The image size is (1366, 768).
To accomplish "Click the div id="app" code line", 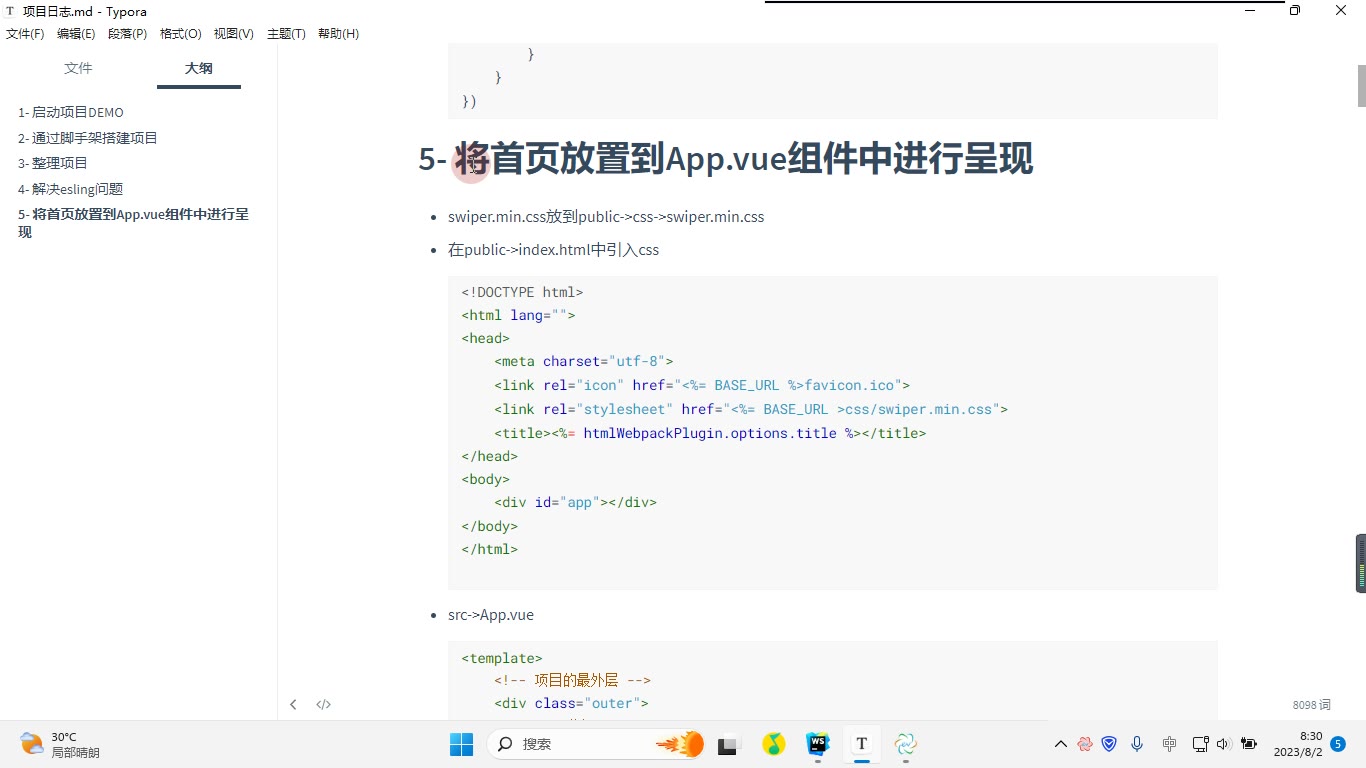I will 575,502.
